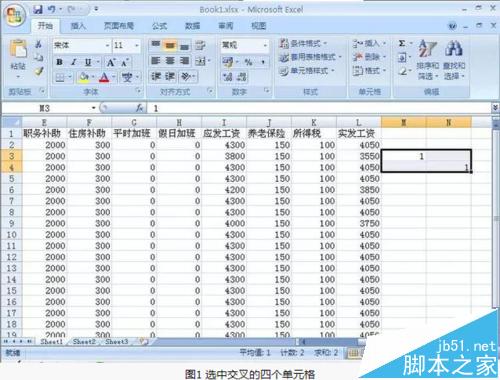The height and width of the screenshot is (380, 500).
Task: Decrease indent
Action: pos(156,77)
